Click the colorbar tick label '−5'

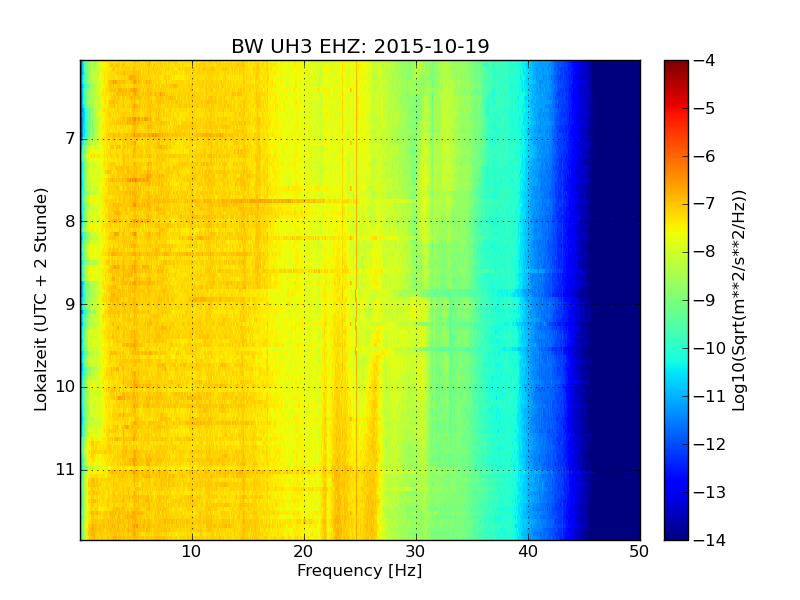pos(705,108)
